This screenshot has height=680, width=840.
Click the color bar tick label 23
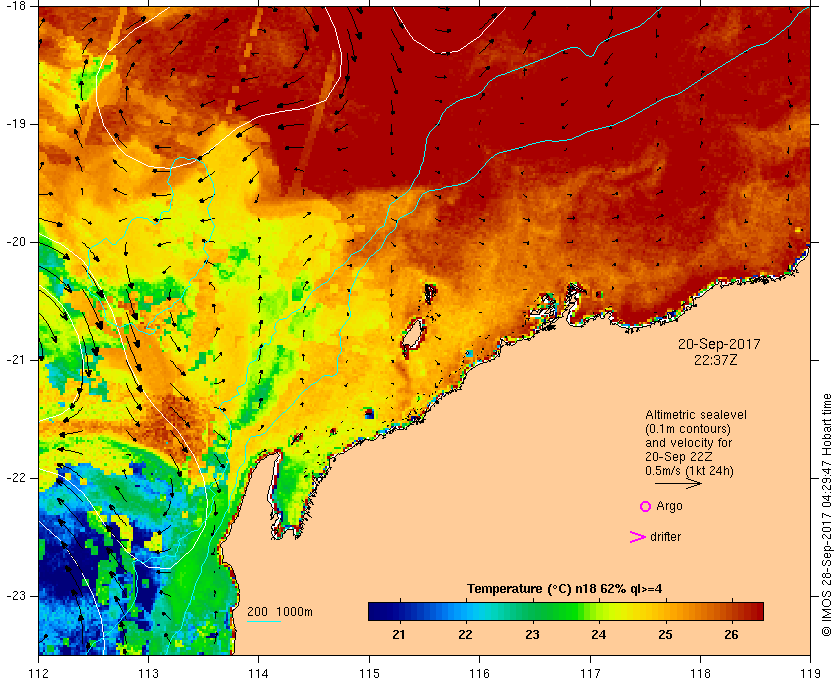point(532,634)
